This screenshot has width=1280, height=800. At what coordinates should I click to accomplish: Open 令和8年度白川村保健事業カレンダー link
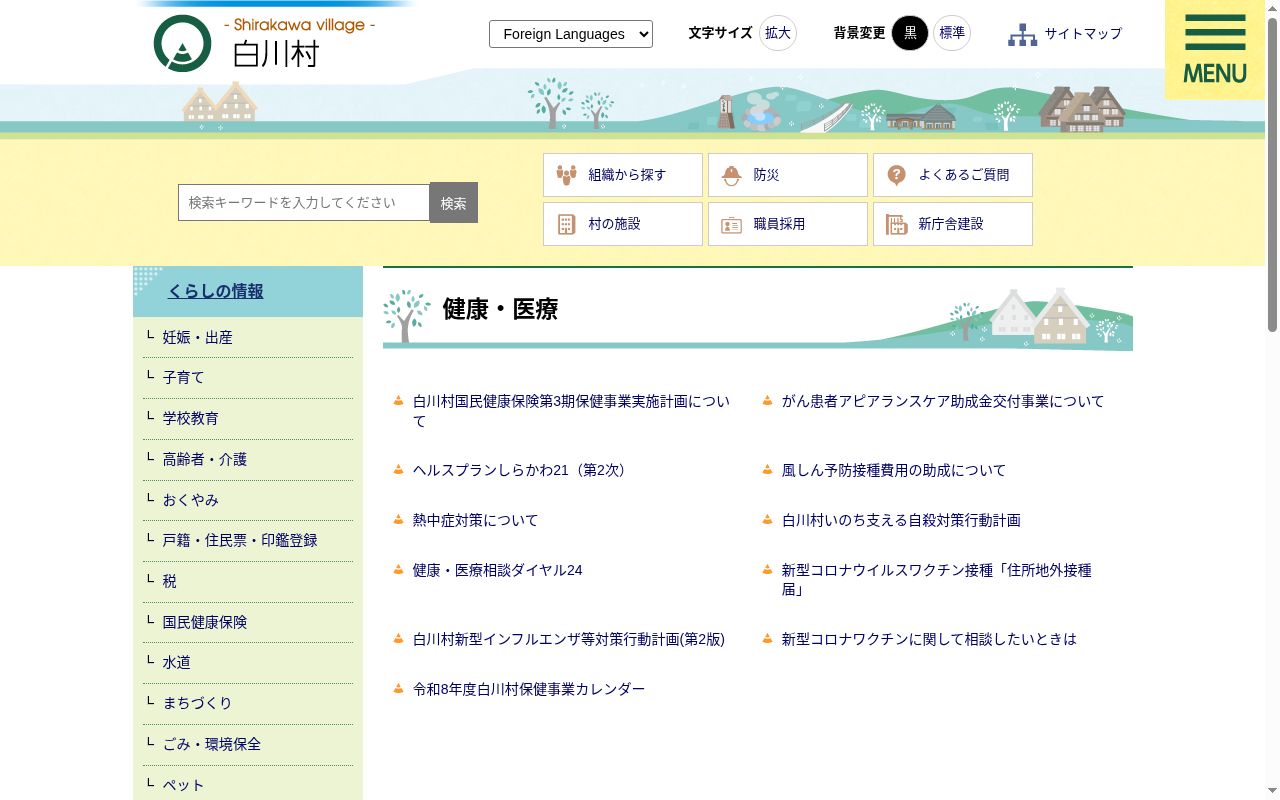click(x=529, y=689)
